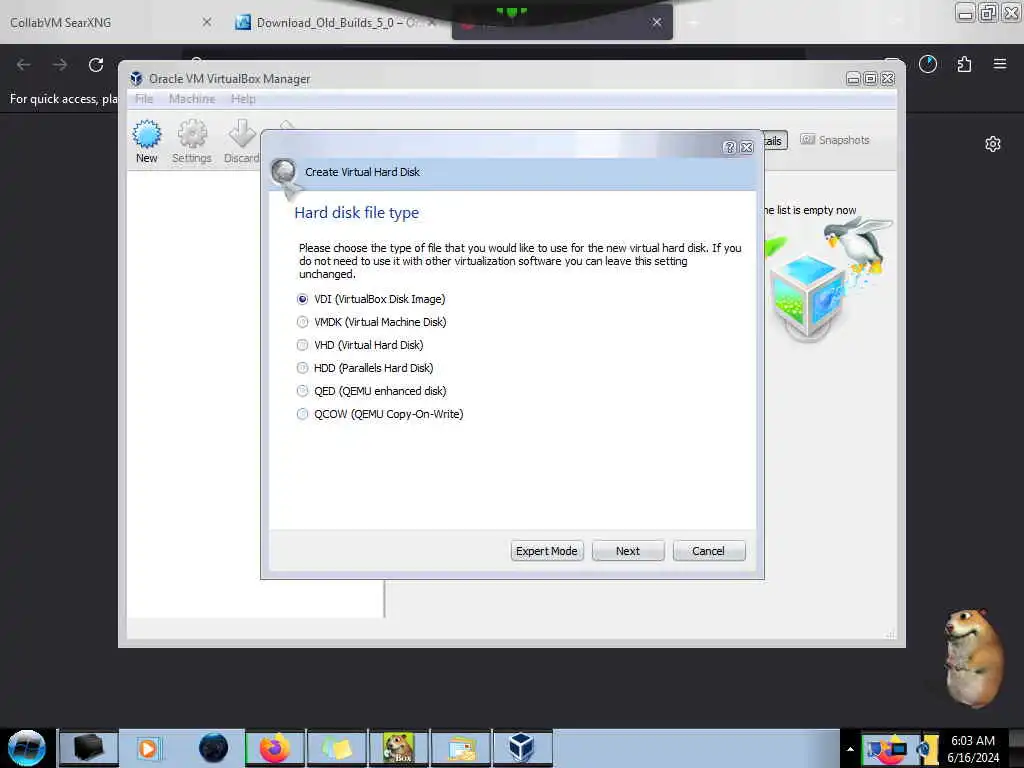Viewport: 1024px width, 768px height.
Task: Open the beaver Box taskbar icon
Action: pyautogui.click(x=399, y=748)
